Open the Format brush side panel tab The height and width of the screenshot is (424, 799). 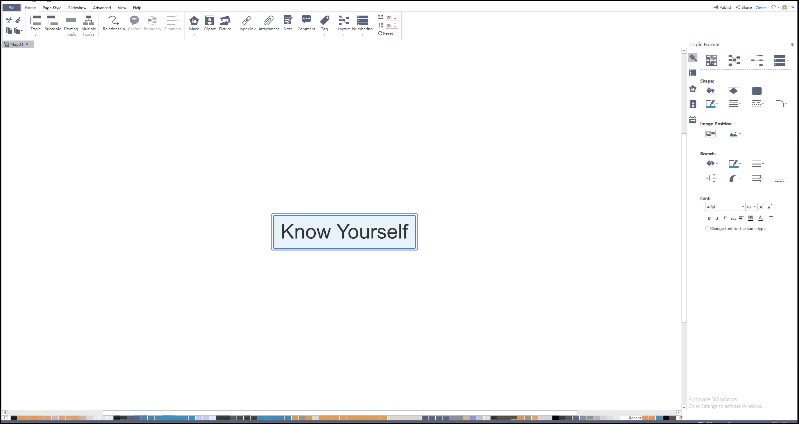point(693,58)
